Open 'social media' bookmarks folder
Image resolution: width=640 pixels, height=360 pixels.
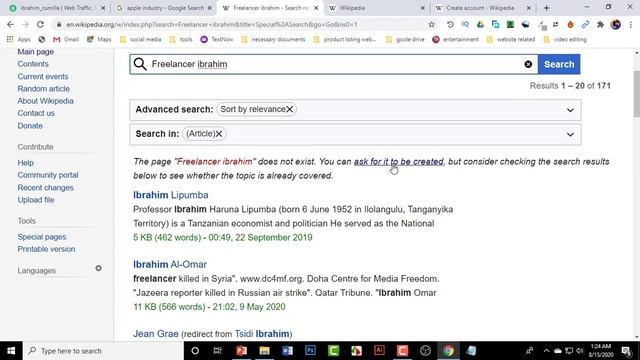[140, 40]
